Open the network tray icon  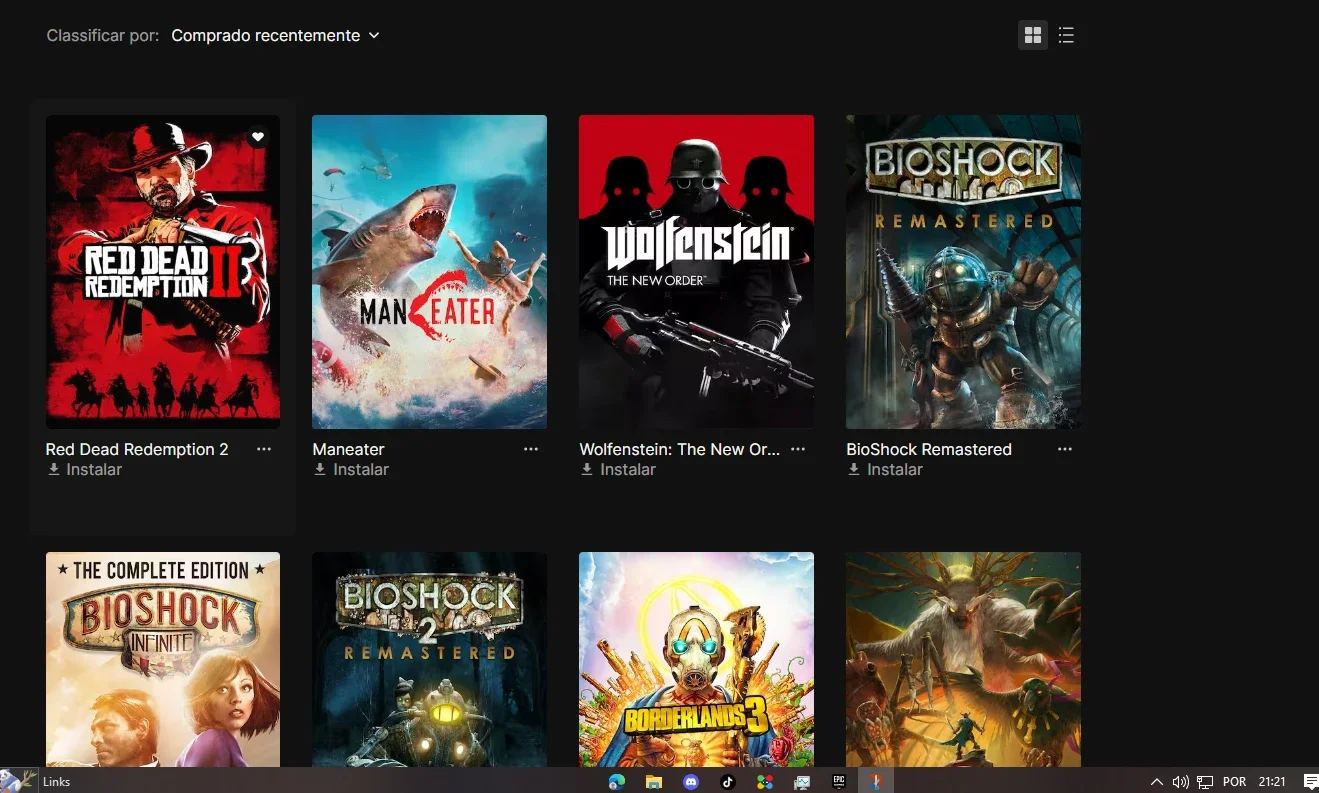tap(1205, 782)
